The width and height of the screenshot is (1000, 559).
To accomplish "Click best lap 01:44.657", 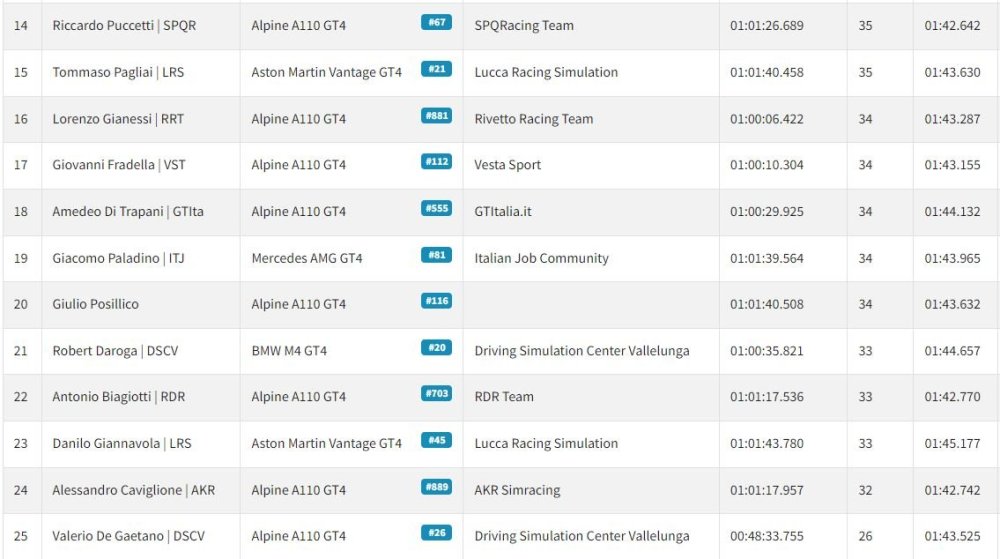I will click(952, 351).
